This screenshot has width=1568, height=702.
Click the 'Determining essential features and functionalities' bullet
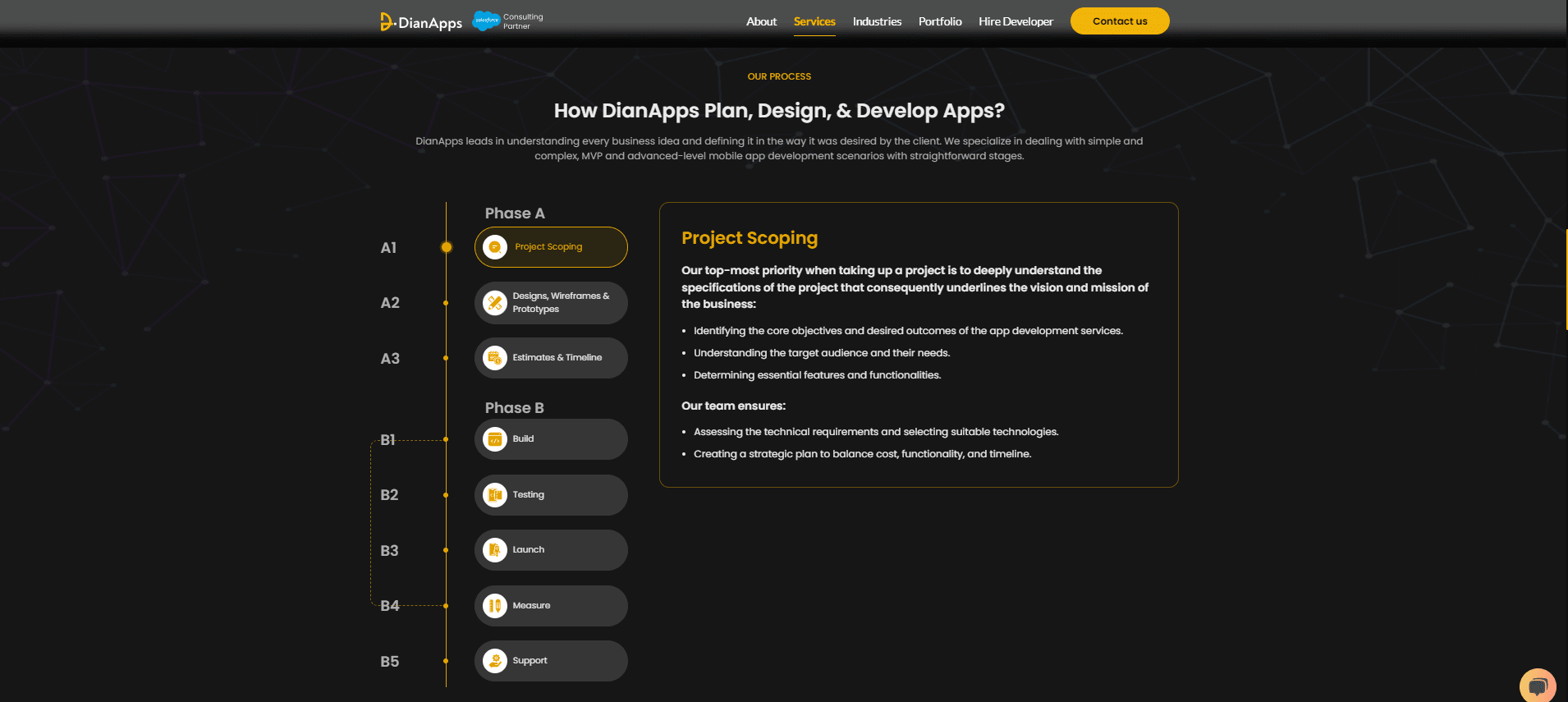(818, 375)
